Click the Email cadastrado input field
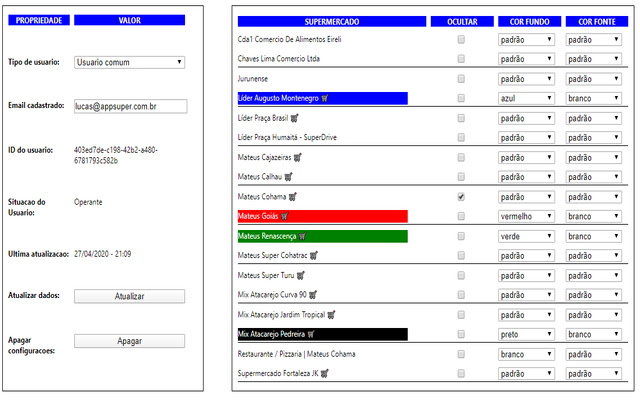This screenshot has width=640, height=400. pos(131,106)
